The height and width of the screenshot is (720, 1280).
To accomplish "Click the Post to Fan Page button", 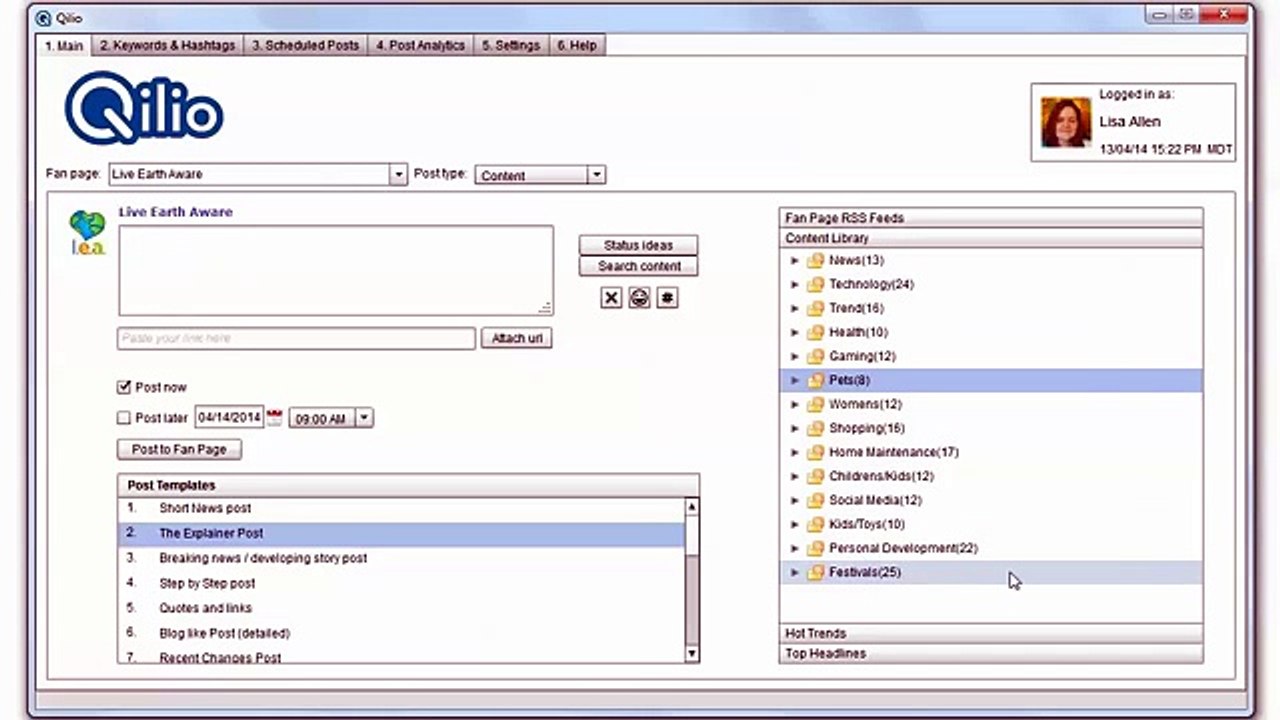I will click(179, 449).
